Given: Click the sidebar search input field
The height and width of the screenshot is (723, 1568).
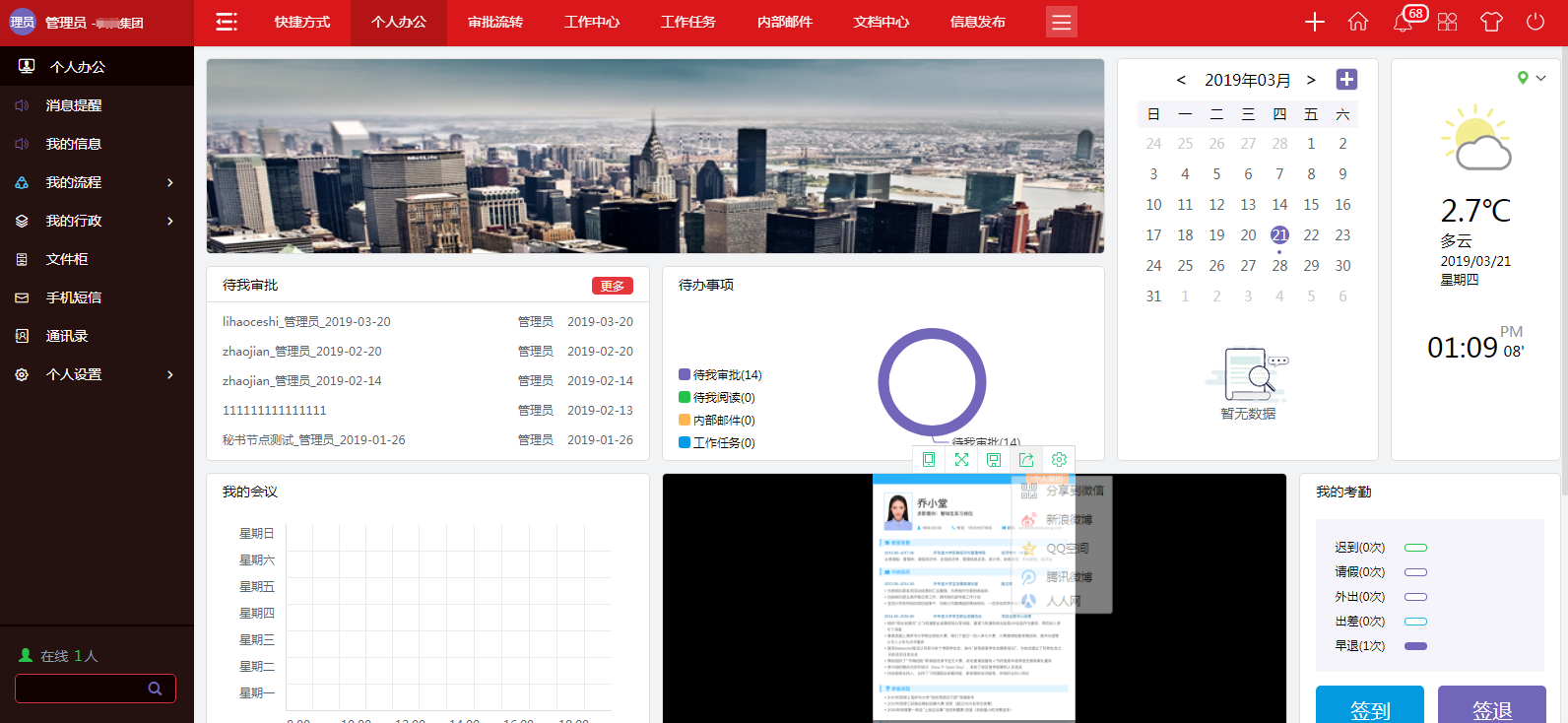Looking at the screenshot, I should coord(84,689).
